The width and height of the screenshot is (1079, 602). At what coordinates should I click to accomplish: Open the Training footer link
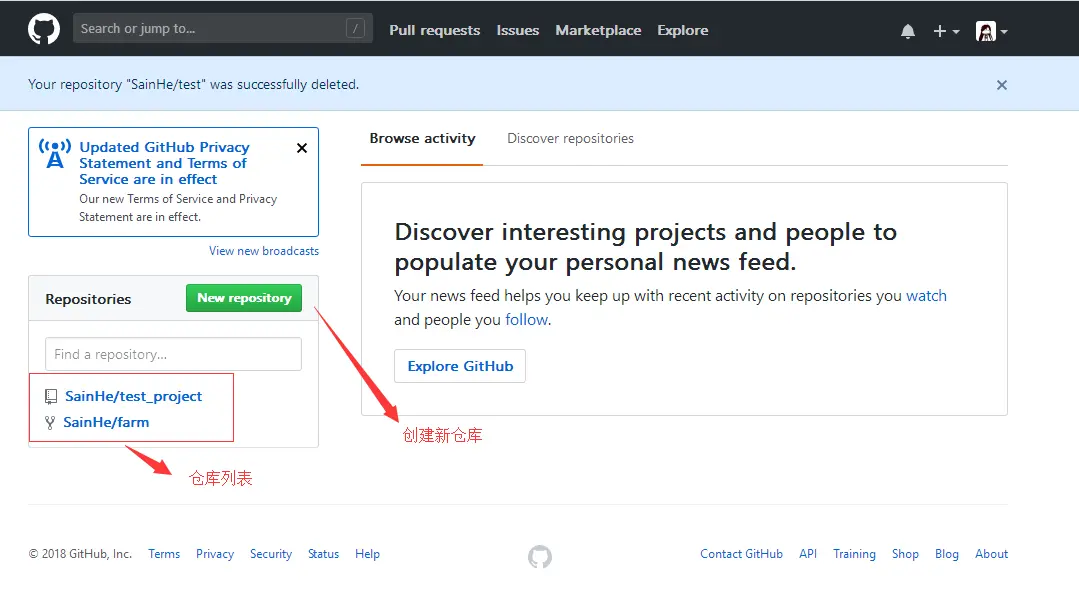(x=854, y=554)
